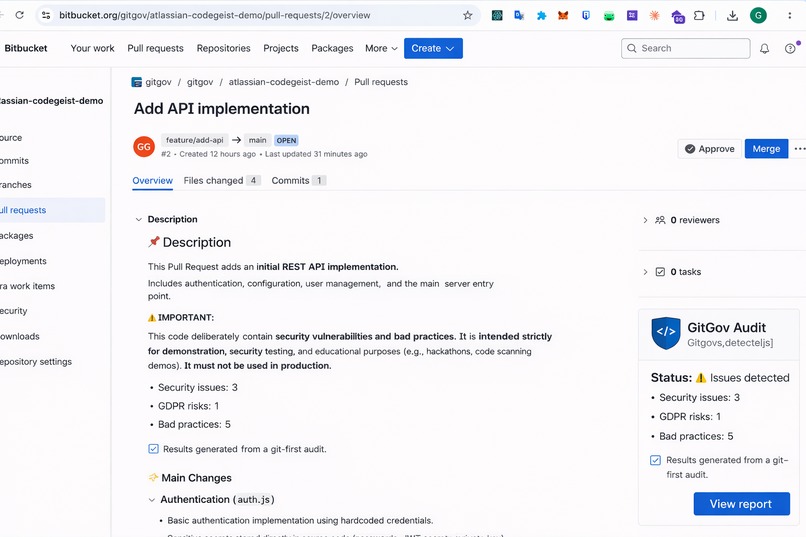The width and height of the screenshot is (806, 537).
Task: Click the purple square extension icon
Action: [x=632, y=15]
